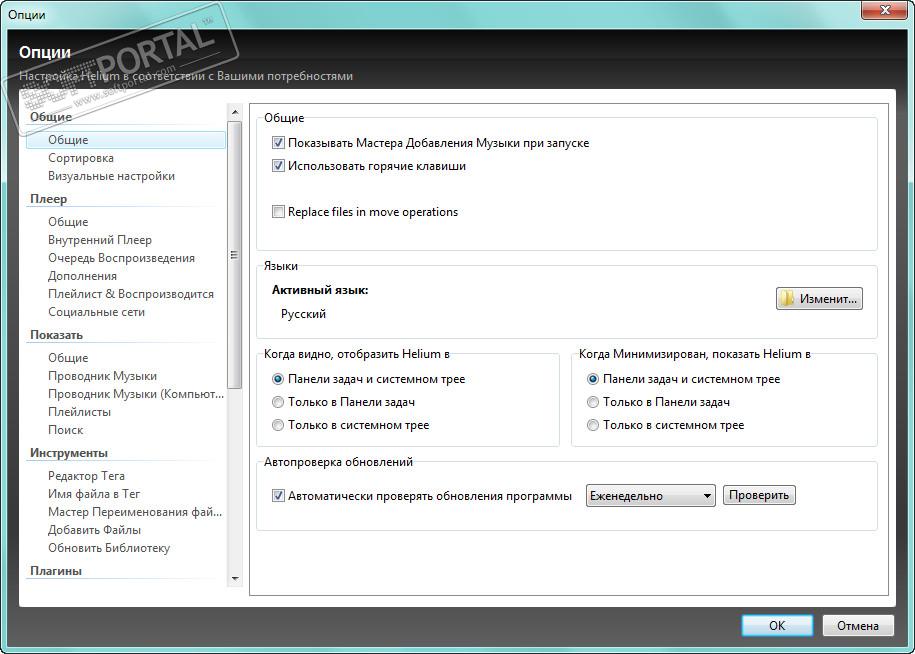Open the Еженедельно update frequency dropdown
This screenshot has width=915, height=654.
[x=651, y=496]
